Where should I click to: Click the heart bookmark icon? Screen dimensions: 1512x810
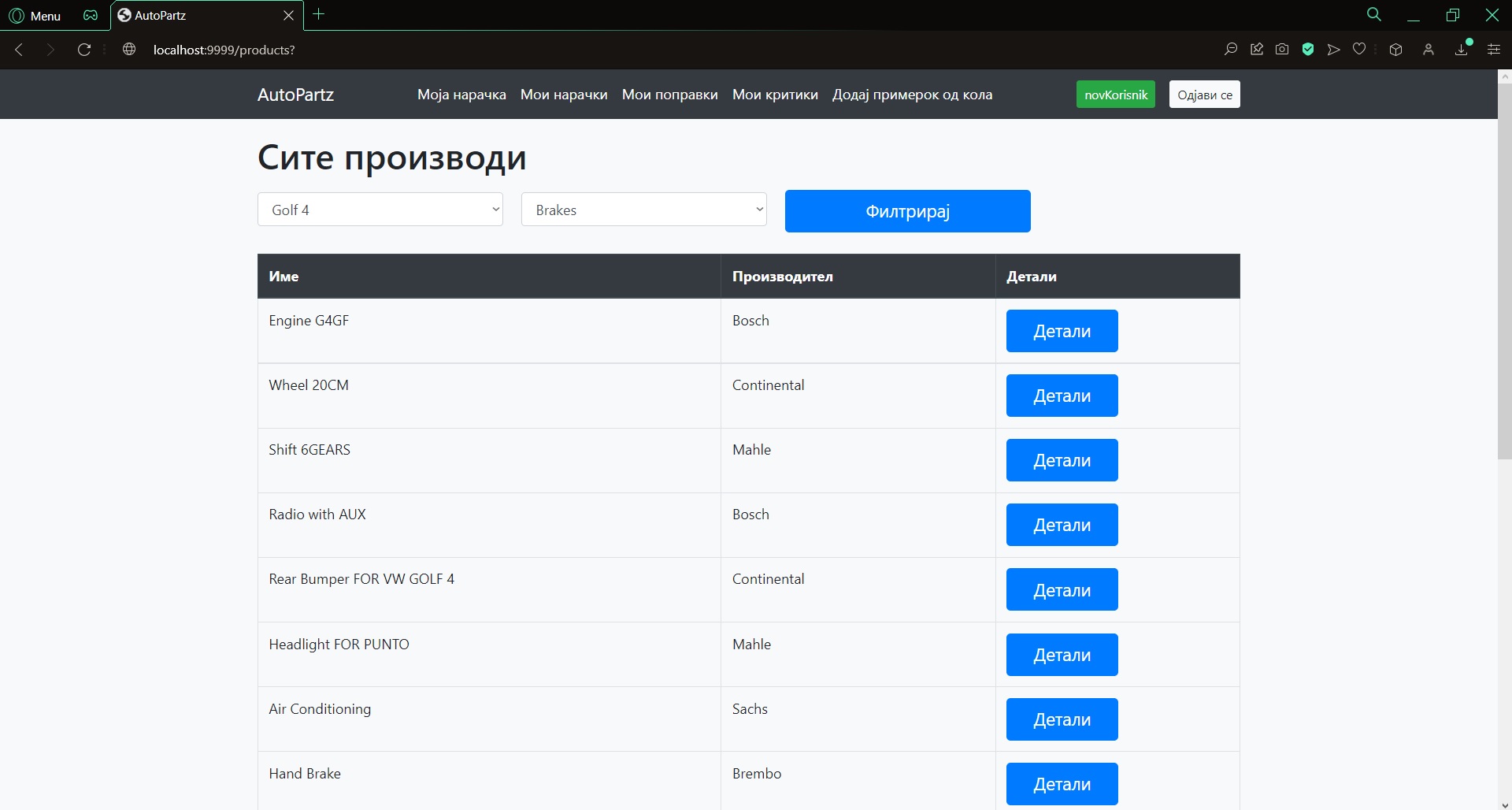tap(1359, 50)
